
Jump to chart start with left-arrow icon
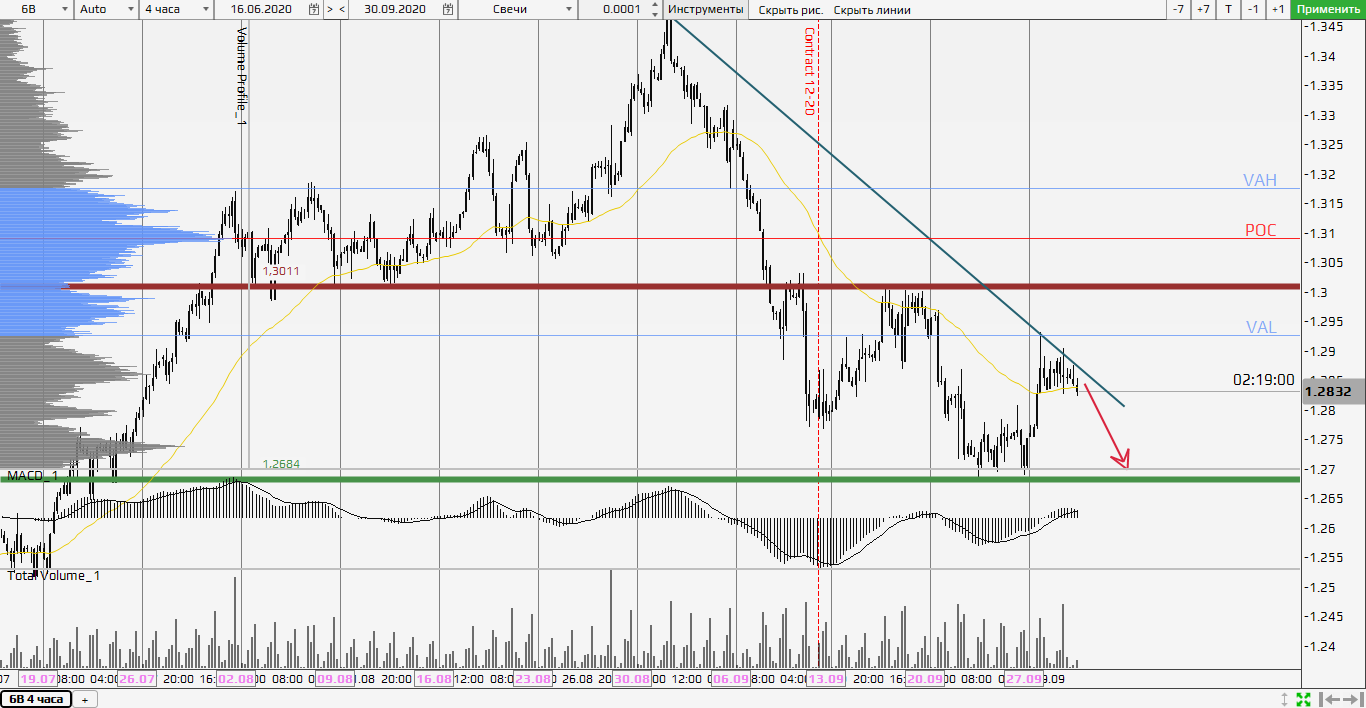click(x=1330, y=699)
